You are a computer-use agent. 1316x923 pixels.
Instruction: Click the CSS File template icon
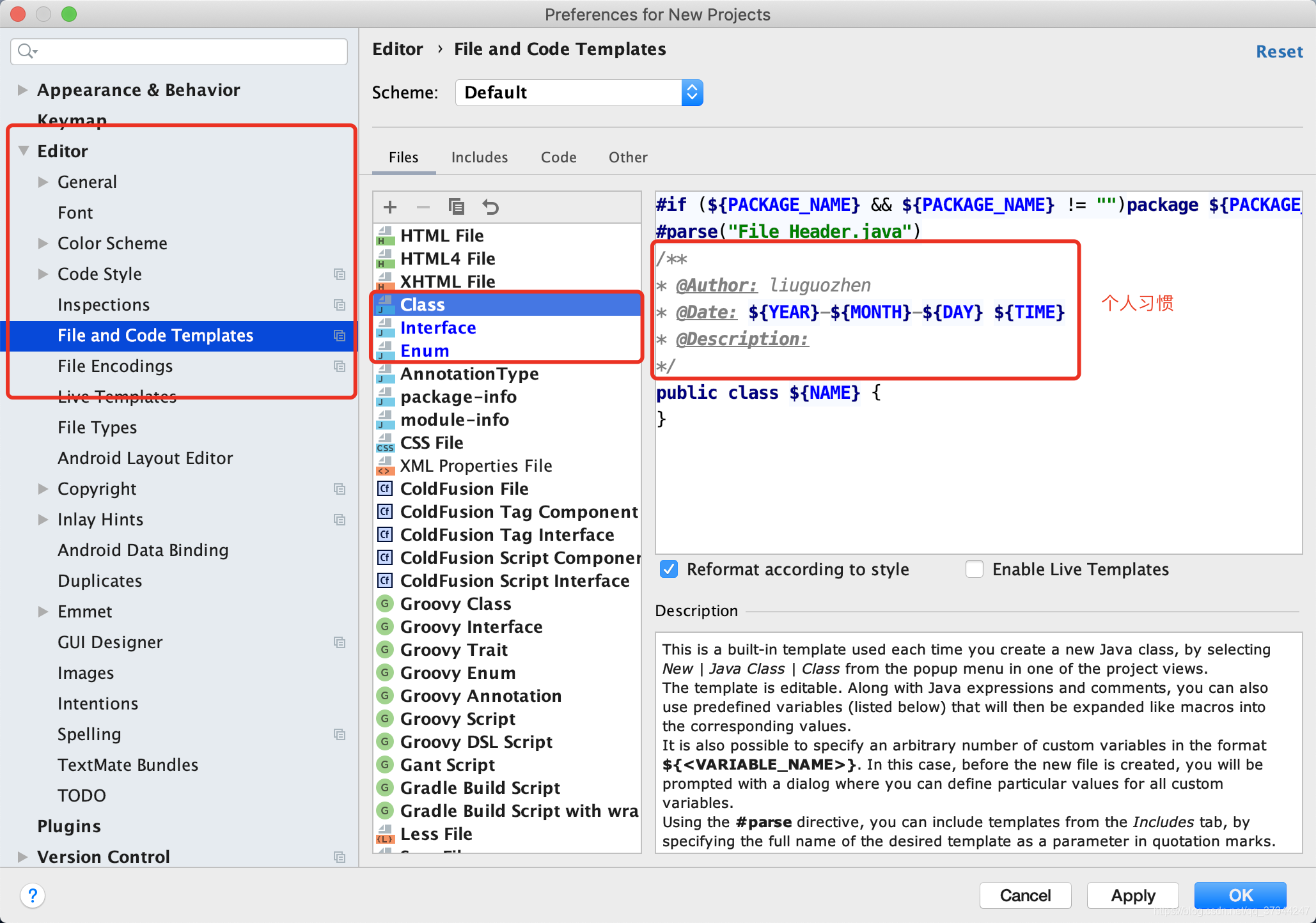click(x=385, y=443)
